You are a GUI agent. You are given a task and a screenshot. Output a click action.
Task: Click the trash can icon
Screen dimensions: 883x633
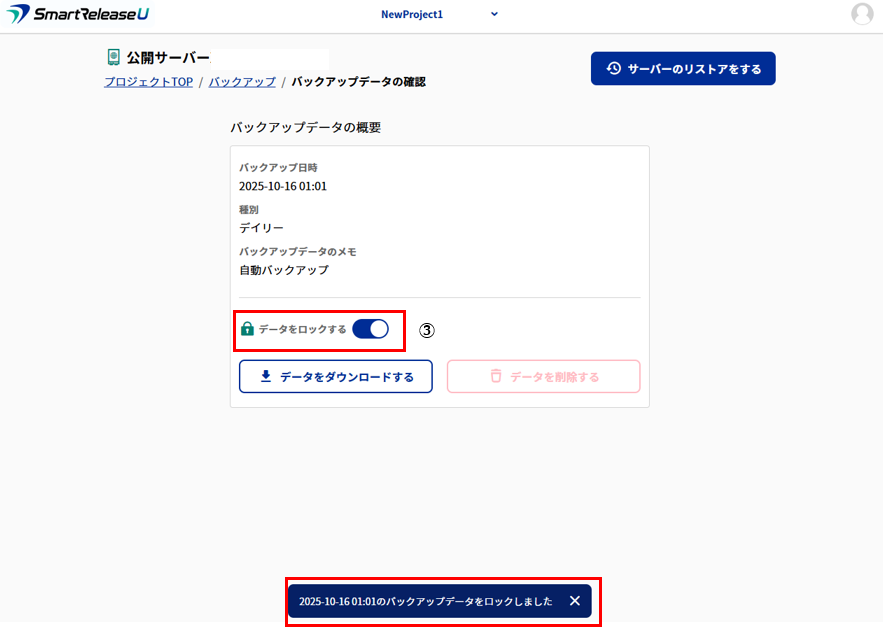point(496,377)
